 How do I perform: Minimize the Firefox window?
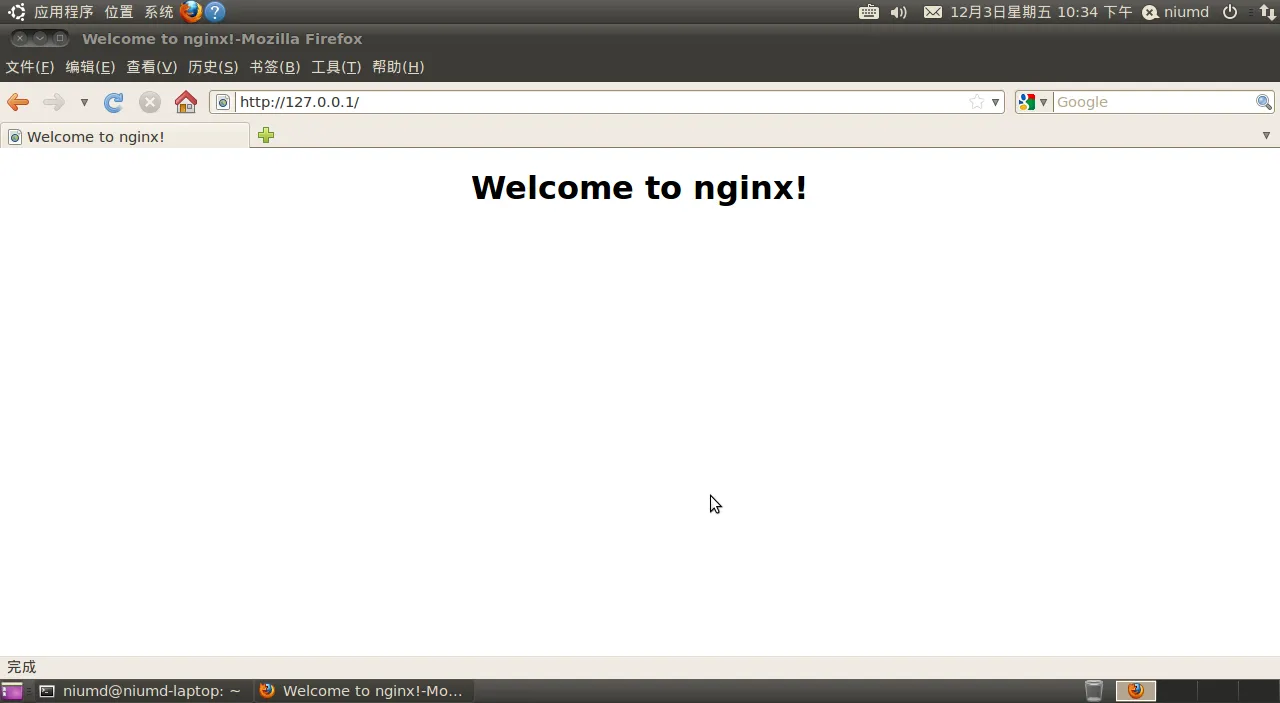40,38
